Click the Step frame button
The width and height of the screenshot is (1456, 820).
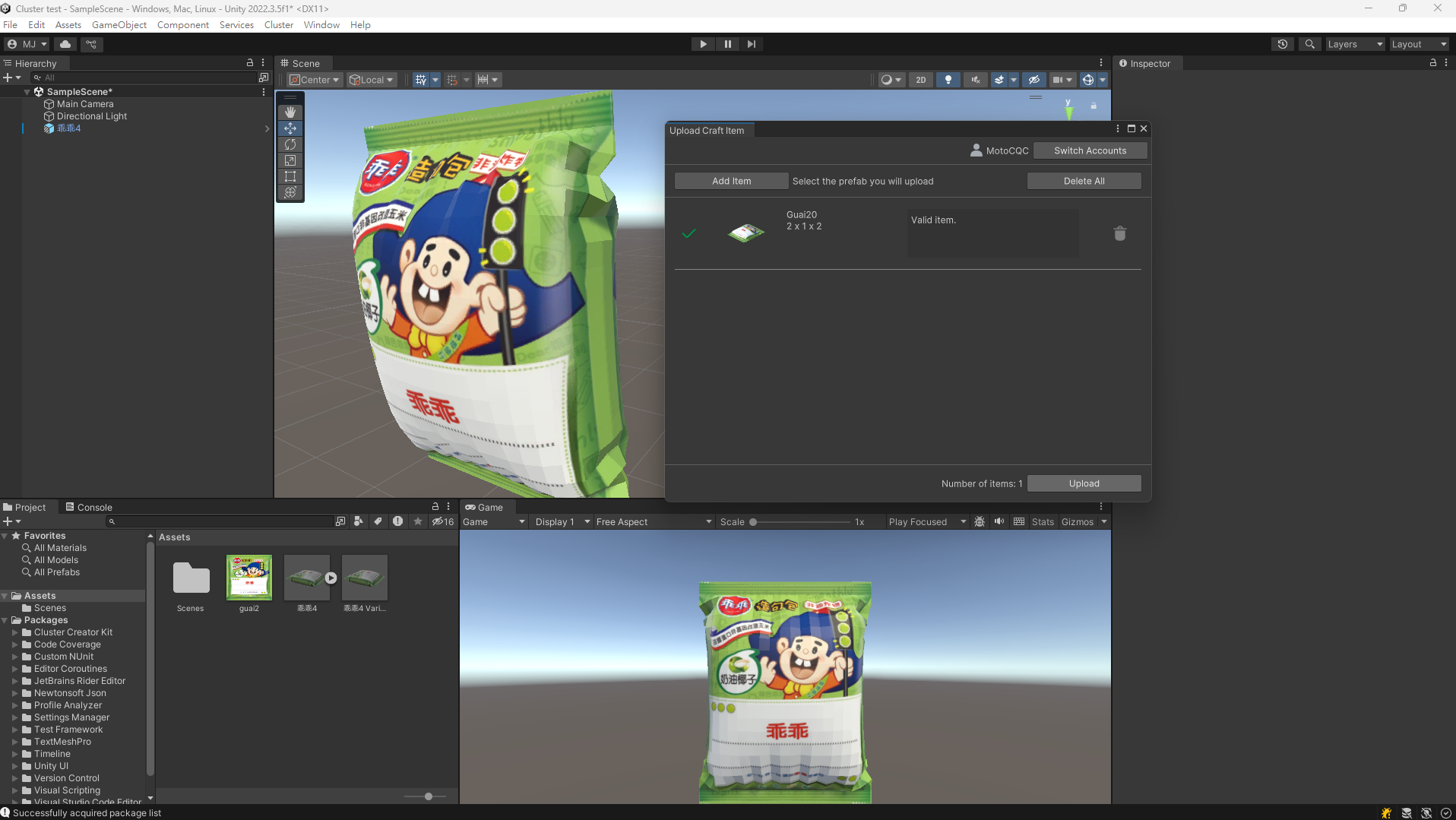[752, 44]
